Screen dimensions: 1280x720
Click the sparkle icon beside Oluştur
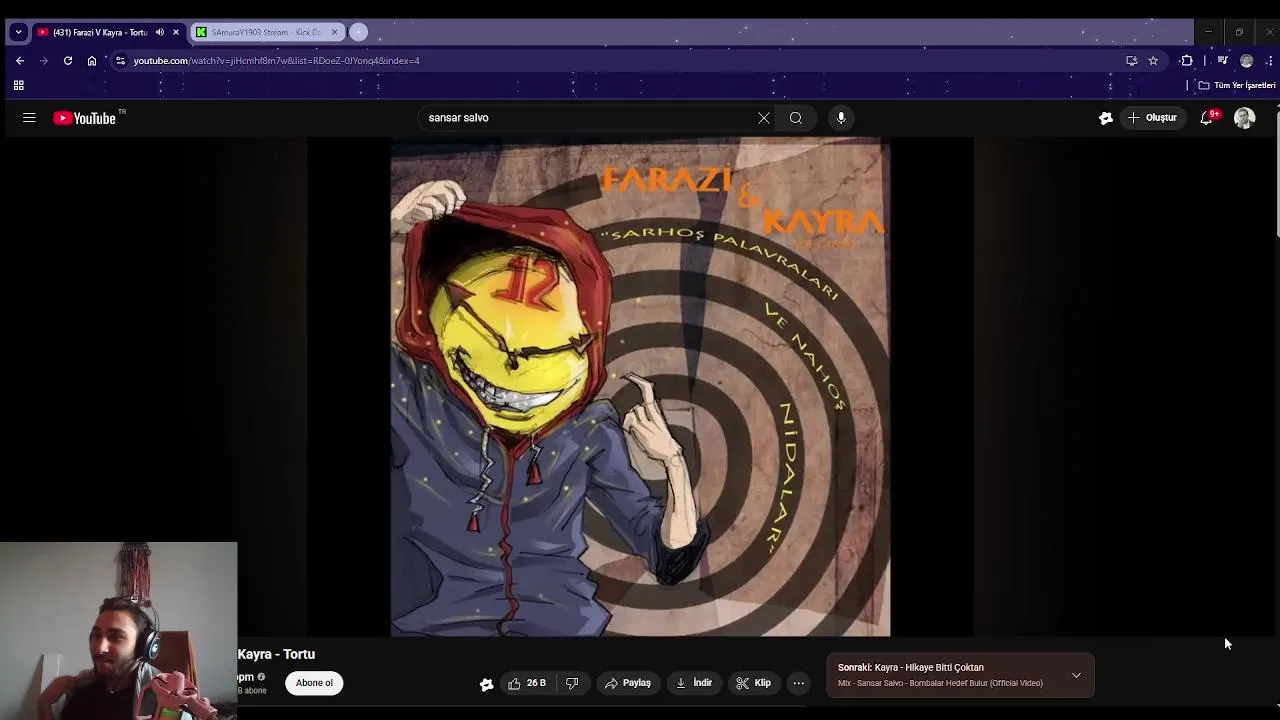click(x=1106, y=118)
